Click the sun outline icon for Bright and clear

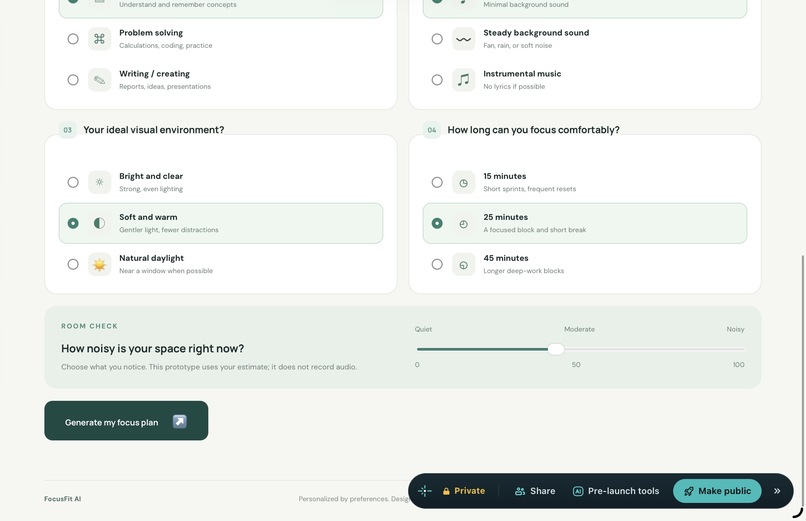point(99,182)
